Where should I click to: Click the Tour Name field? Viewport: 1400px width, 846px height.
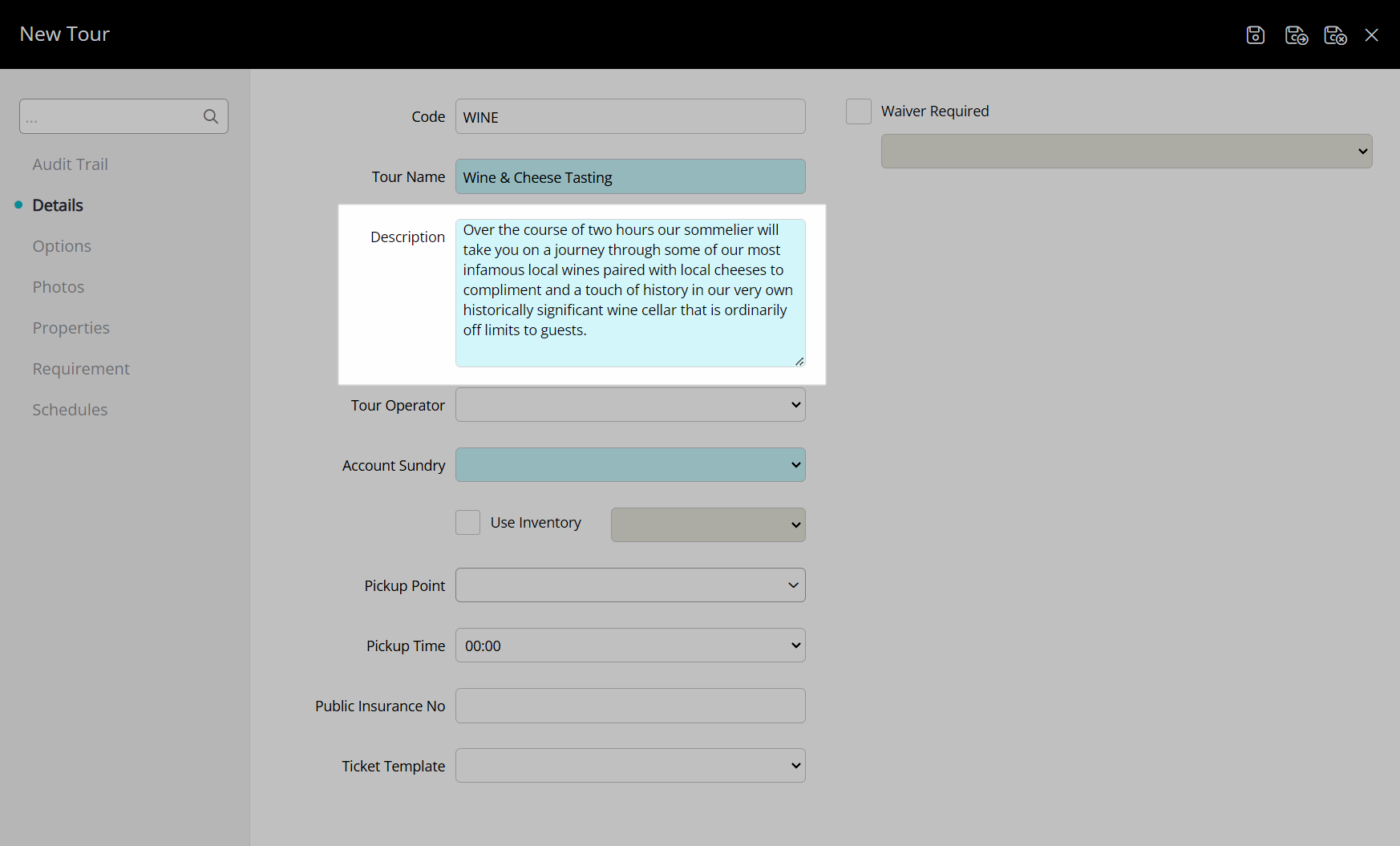pyautogui.click(x=630, y=176)
